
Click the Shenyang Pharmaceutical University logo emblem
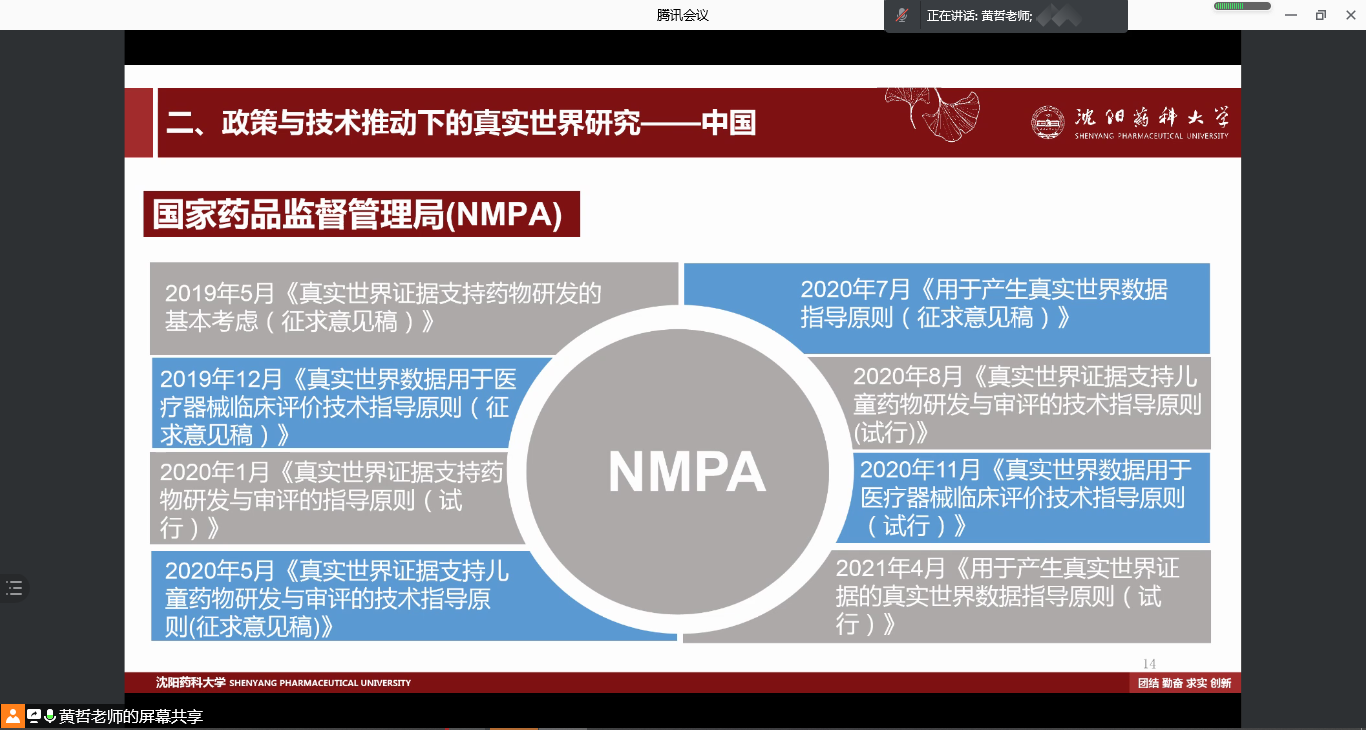[1049, 122]
